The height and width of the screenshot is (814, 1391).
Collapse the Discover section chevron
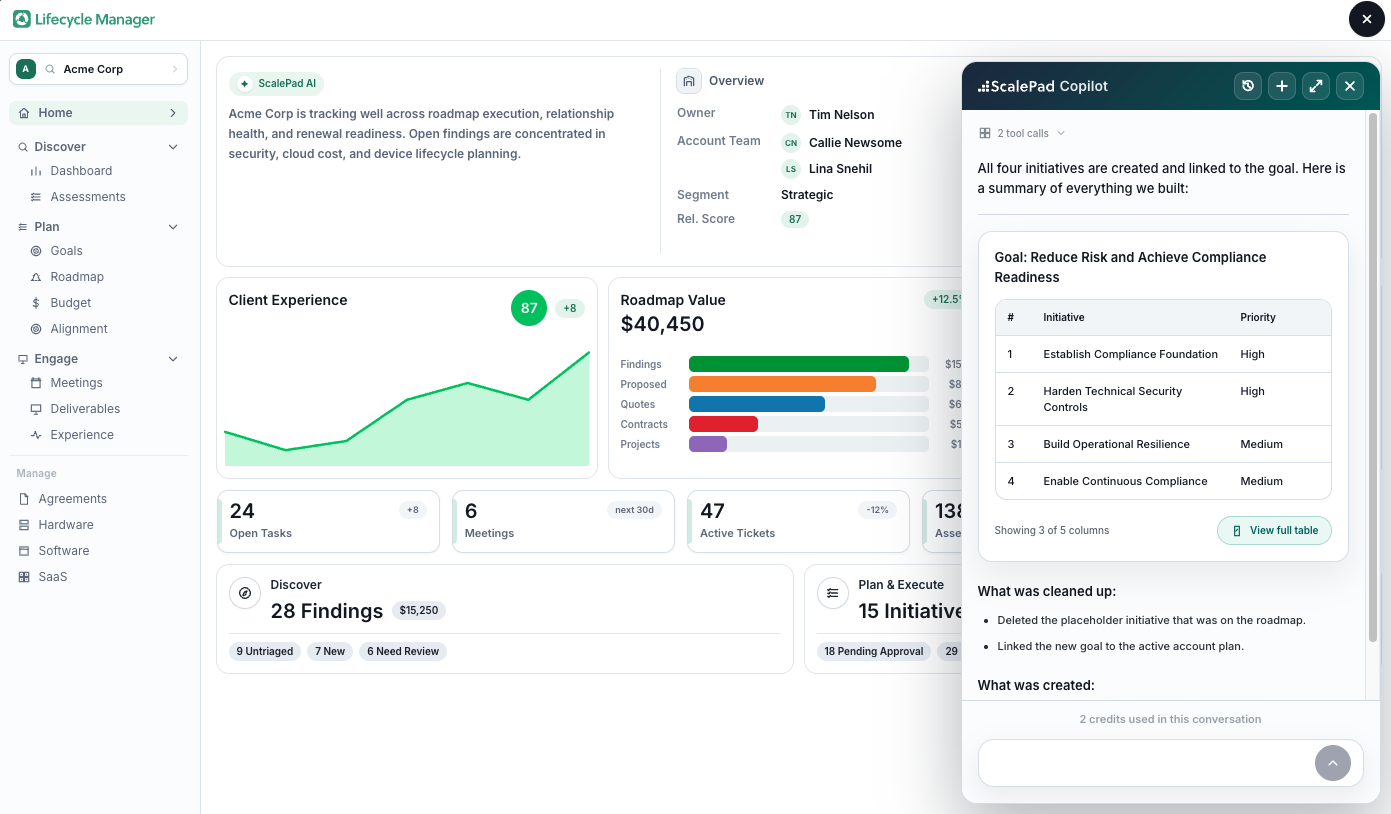173,147
